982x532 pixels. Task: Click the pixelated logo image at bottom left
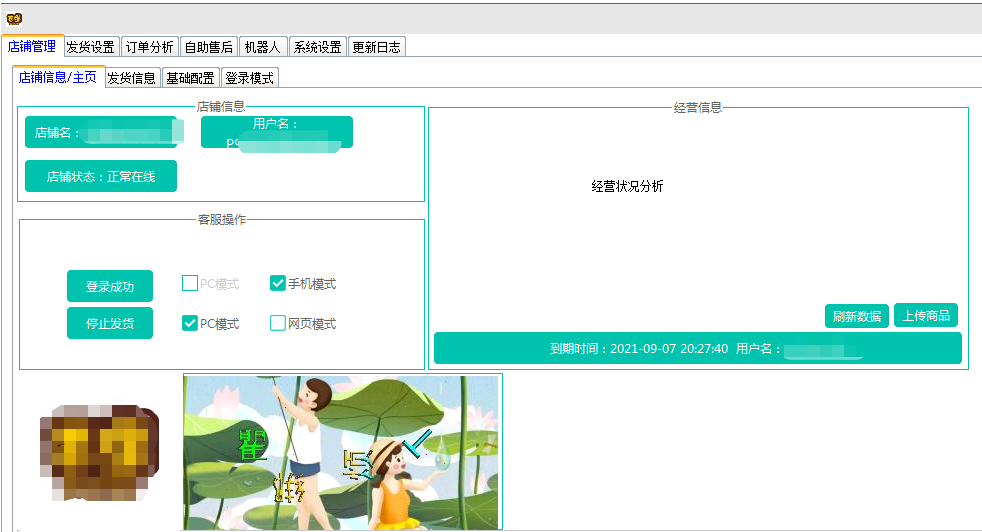pos(97,452)
